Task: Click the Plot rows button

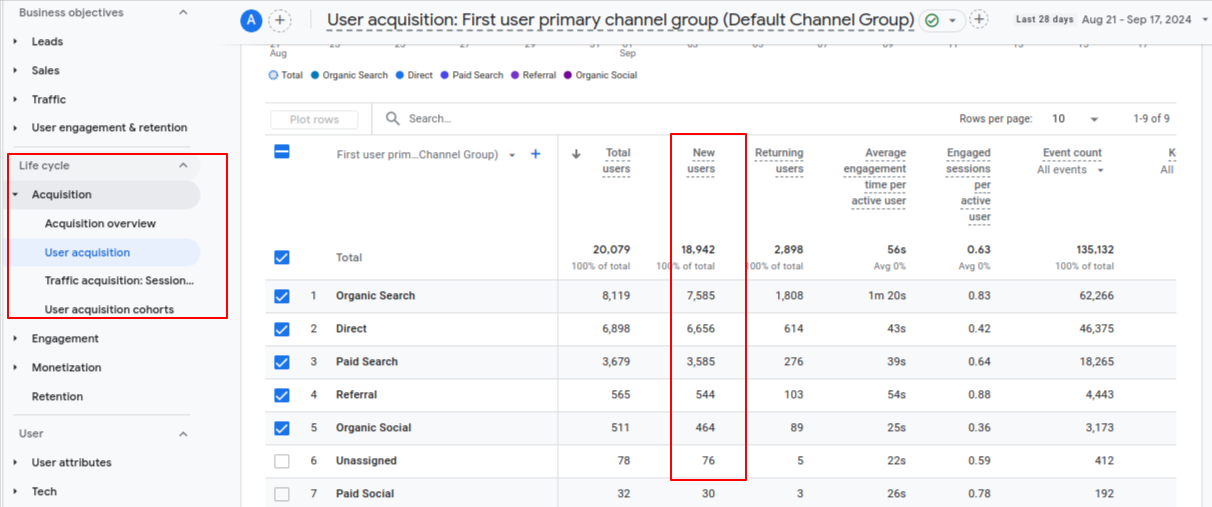Action: (x=314, y=120)
